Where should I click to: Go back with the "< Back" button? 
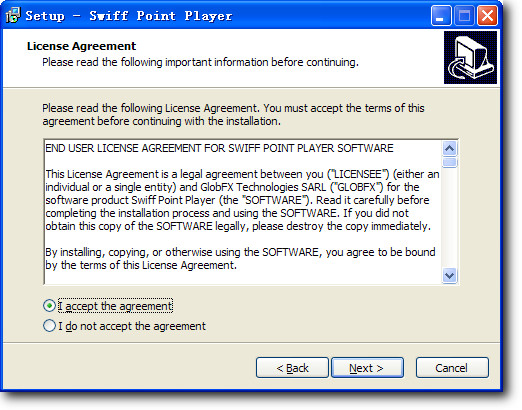click(x=292, y=368)
